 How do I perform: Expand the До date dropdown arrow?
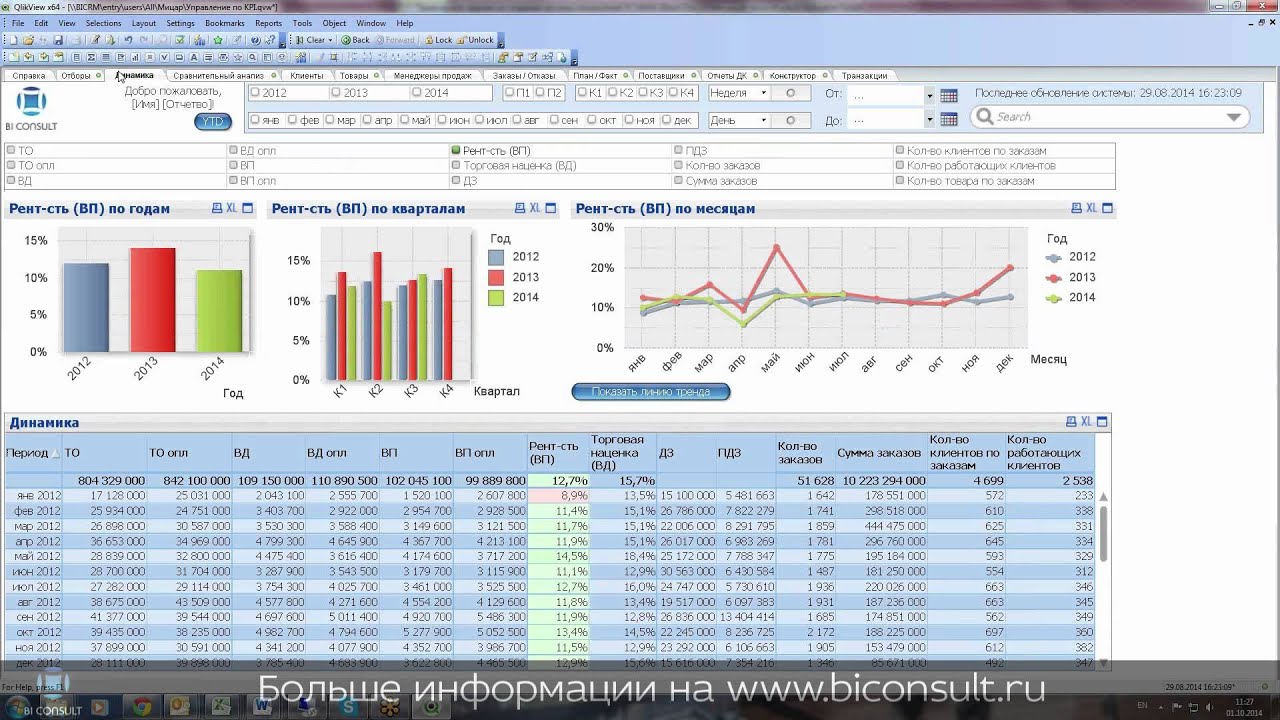pos(929,120)
